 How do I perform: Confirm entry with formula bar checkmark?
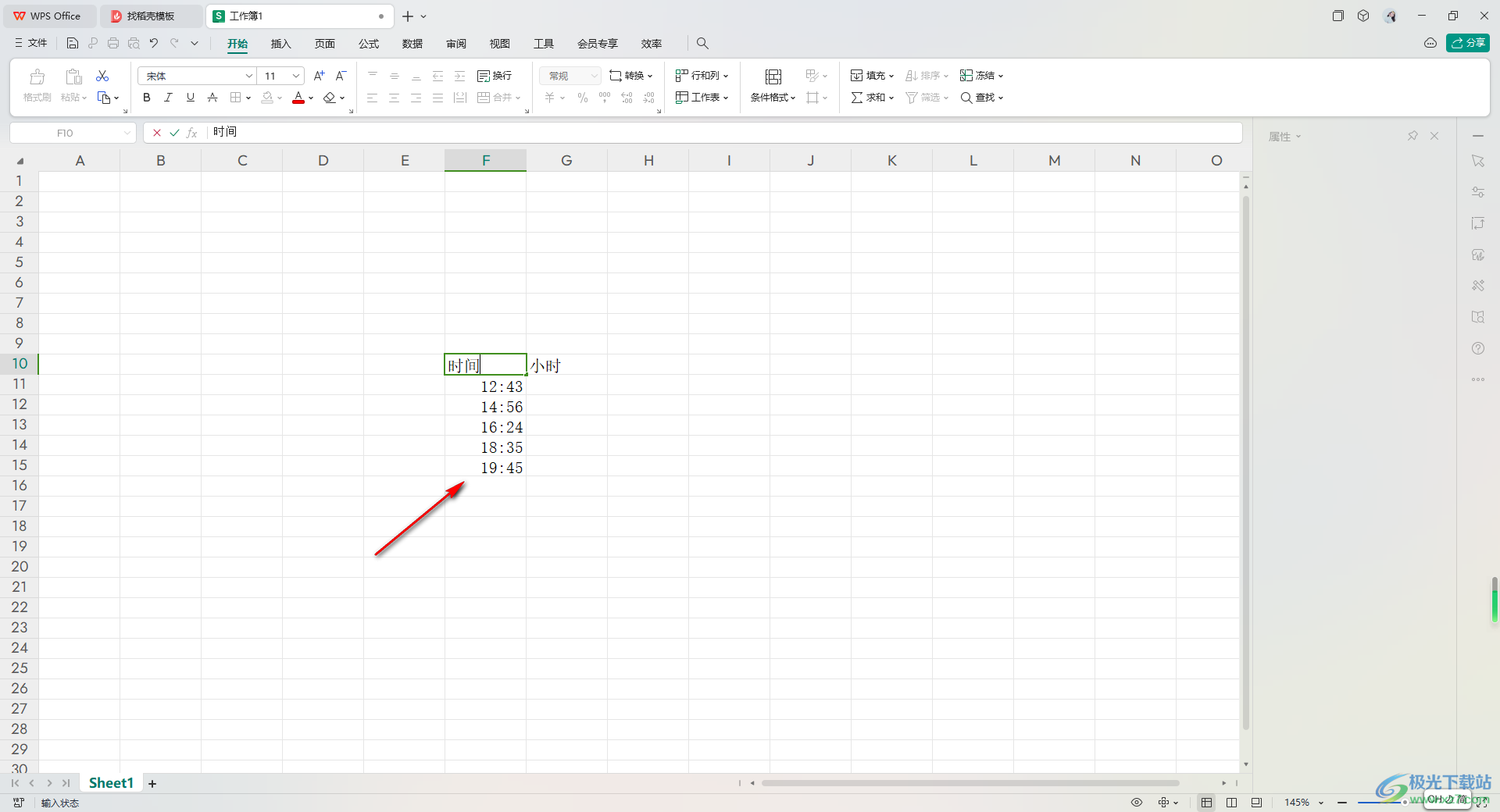click(x=174, y=133)
